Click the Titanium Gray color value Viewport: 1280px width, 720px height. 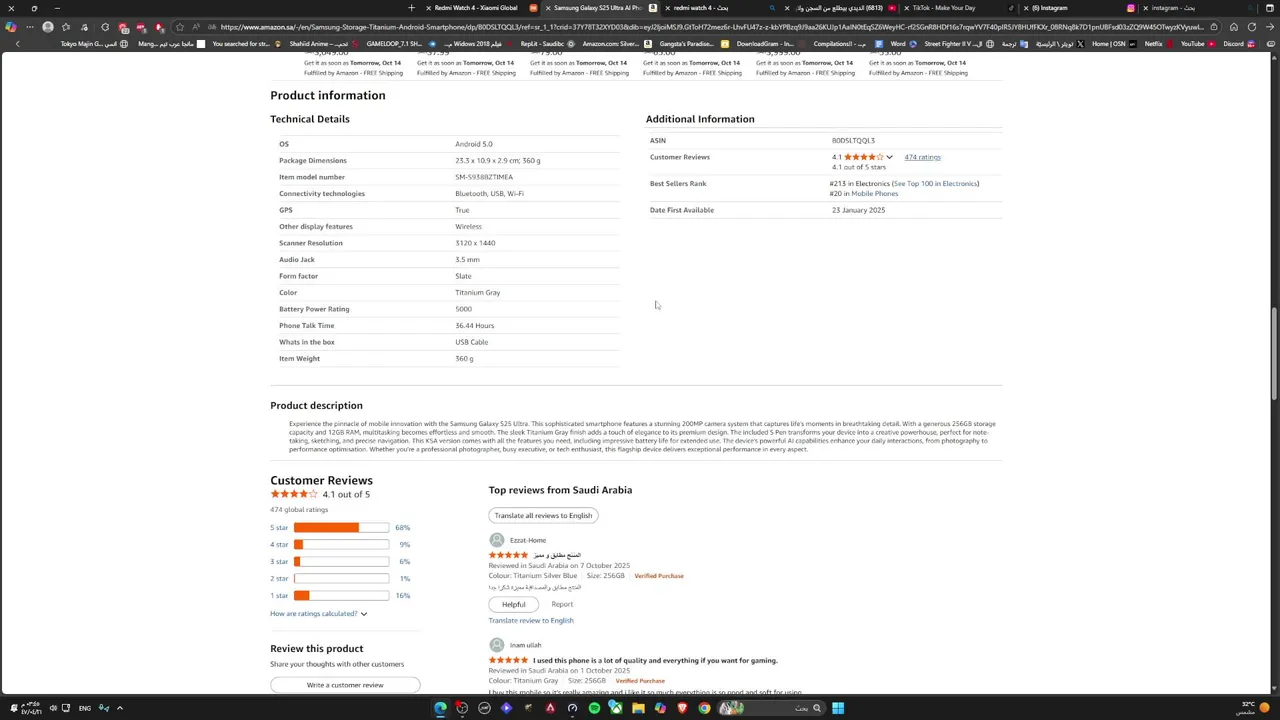[478, 293]
